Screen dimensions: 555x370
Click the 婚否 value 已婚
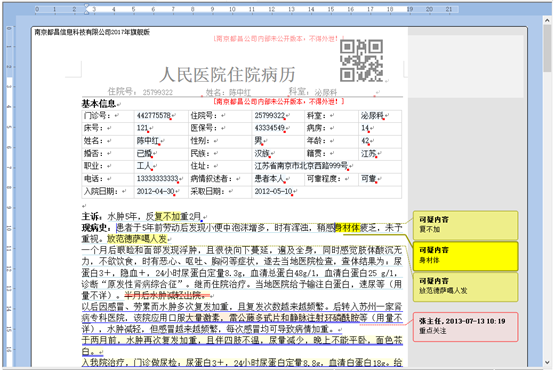(x=144, y=153)
